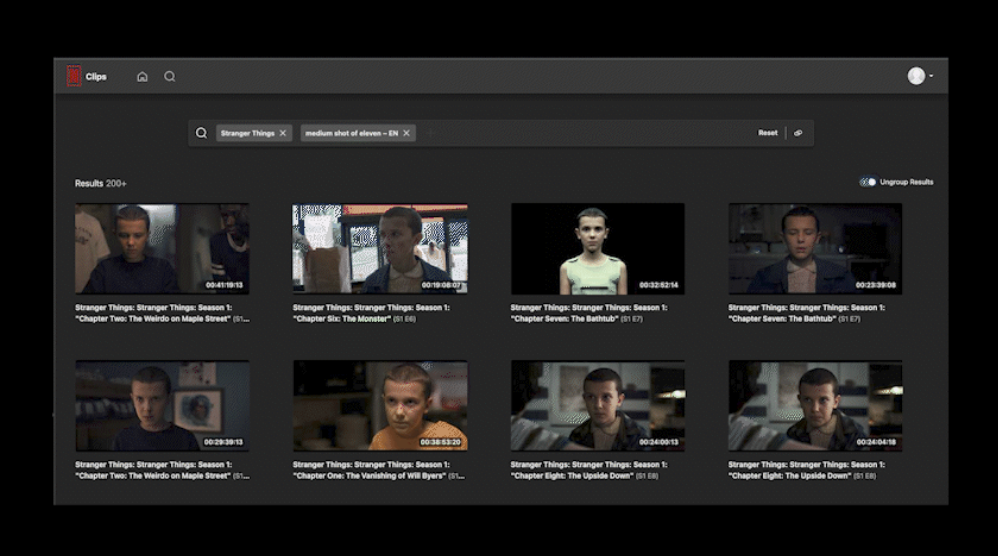The image size is (998, 556).
Task: Select the thumbnail timestamped 00:29:39:13
Action: (162, 405)
